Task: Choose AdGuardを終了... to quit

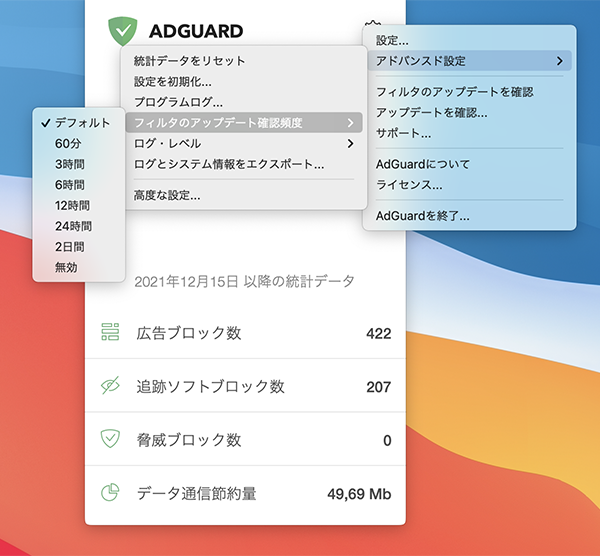Action: pos(470,216)
